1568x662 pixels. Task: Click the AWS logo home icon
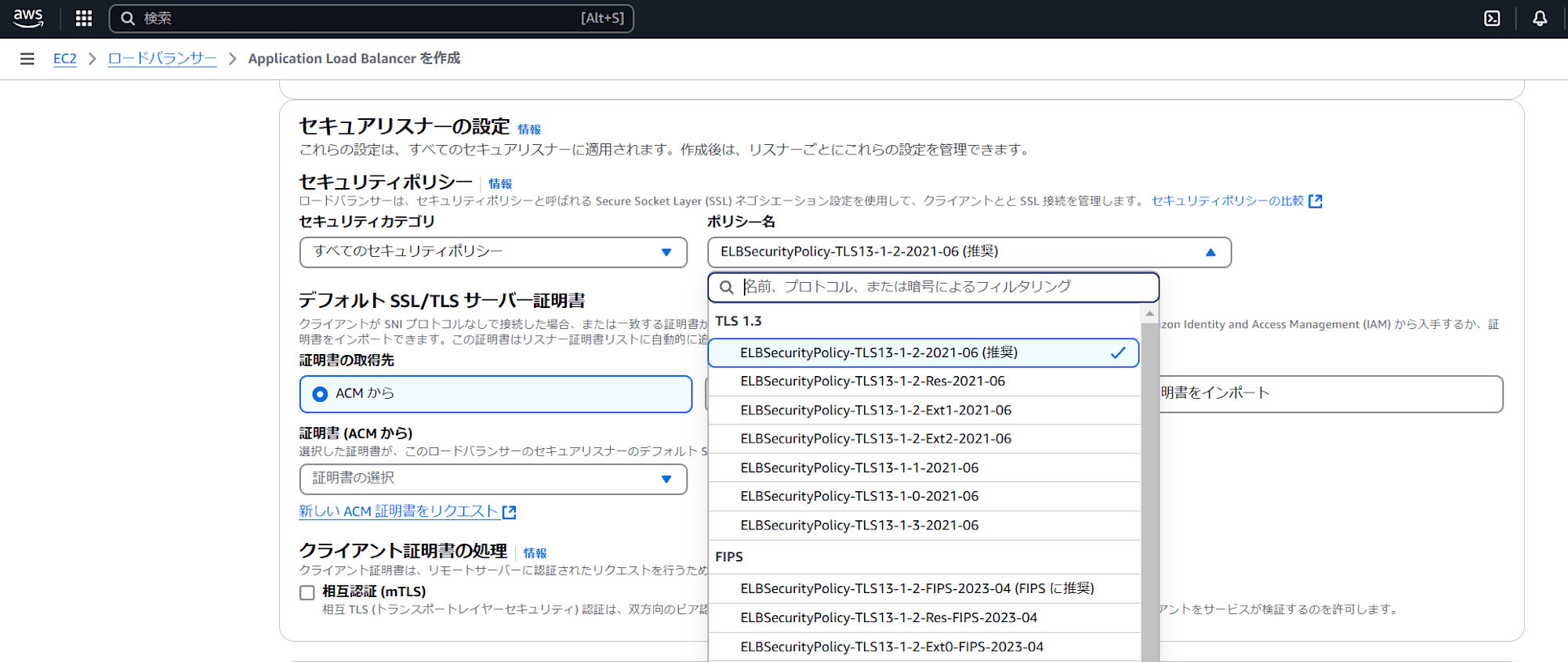[x=28, y=18]
